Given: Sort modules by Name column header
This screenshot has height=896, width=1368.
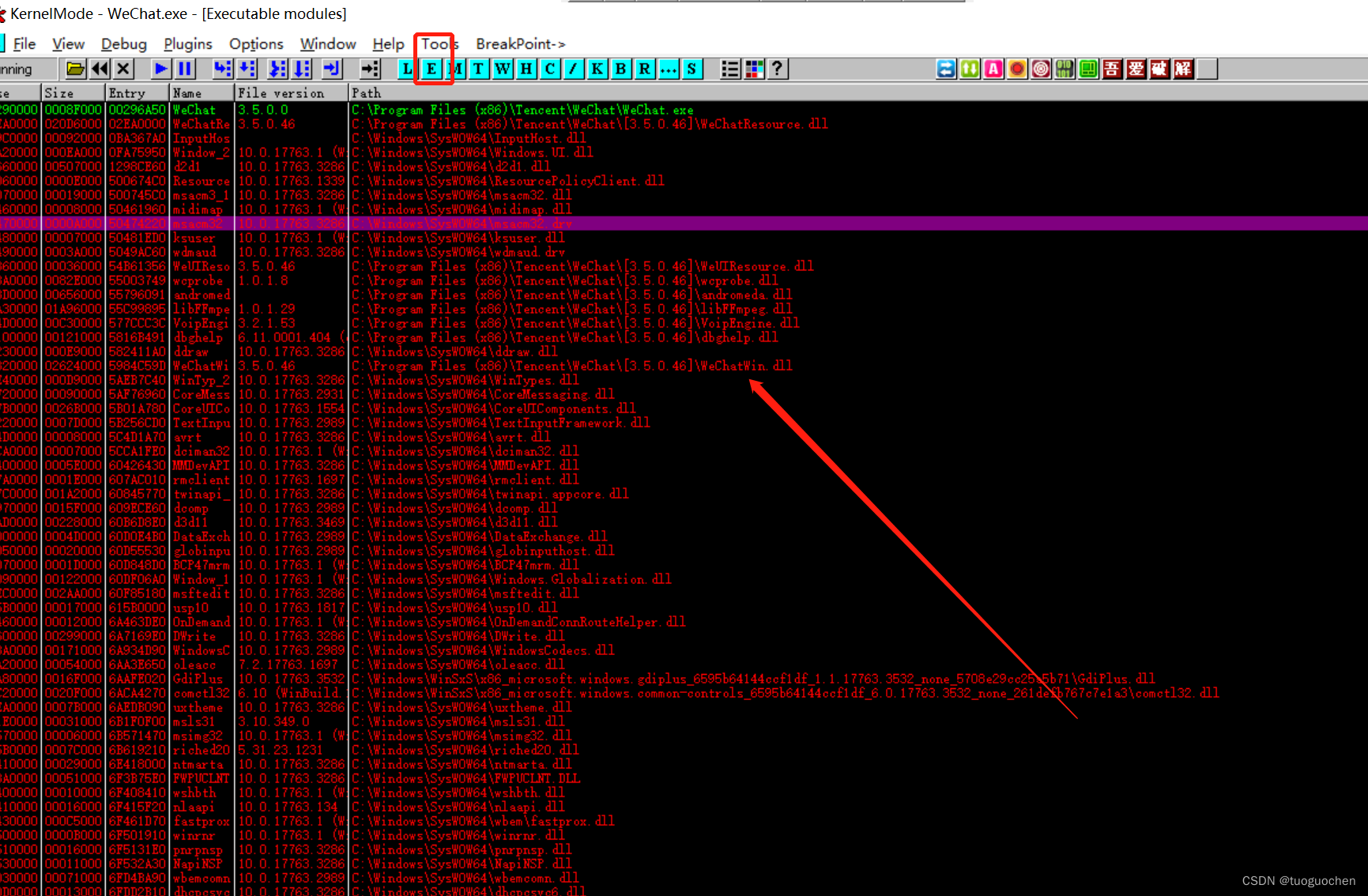Looking at the screenshot, I should tap(202, 93).
